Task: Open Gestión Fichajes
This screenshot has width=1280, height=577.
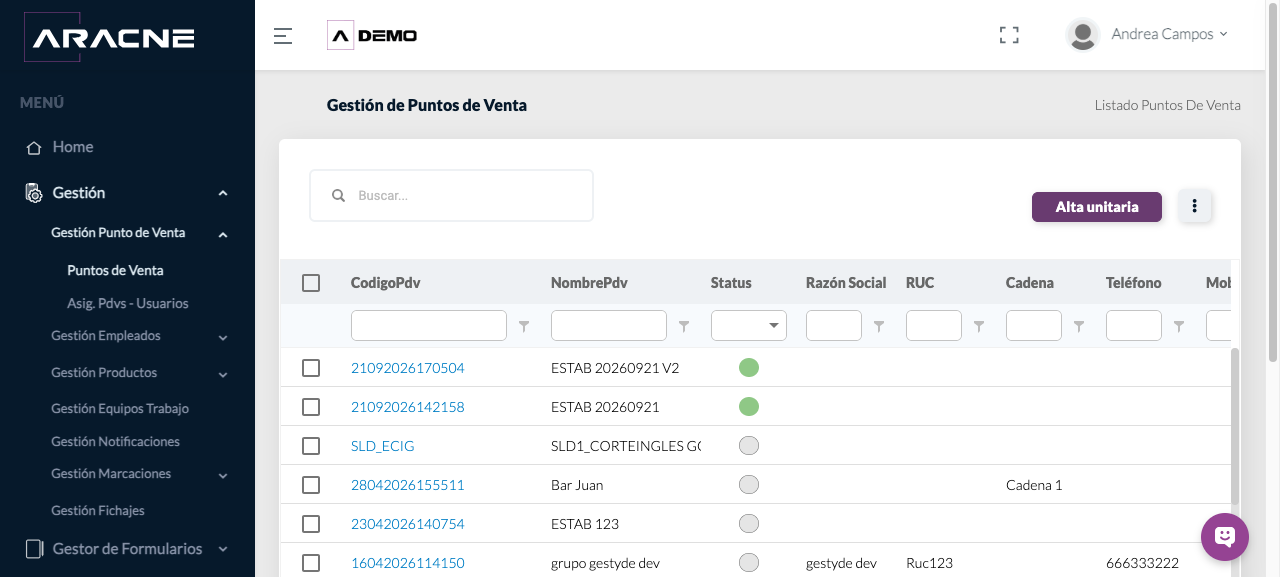Action: tap(98, 511)
